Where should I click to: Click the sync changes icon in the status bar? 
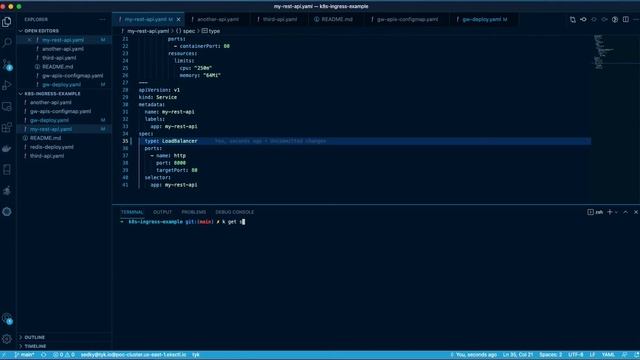coord(44,355)
